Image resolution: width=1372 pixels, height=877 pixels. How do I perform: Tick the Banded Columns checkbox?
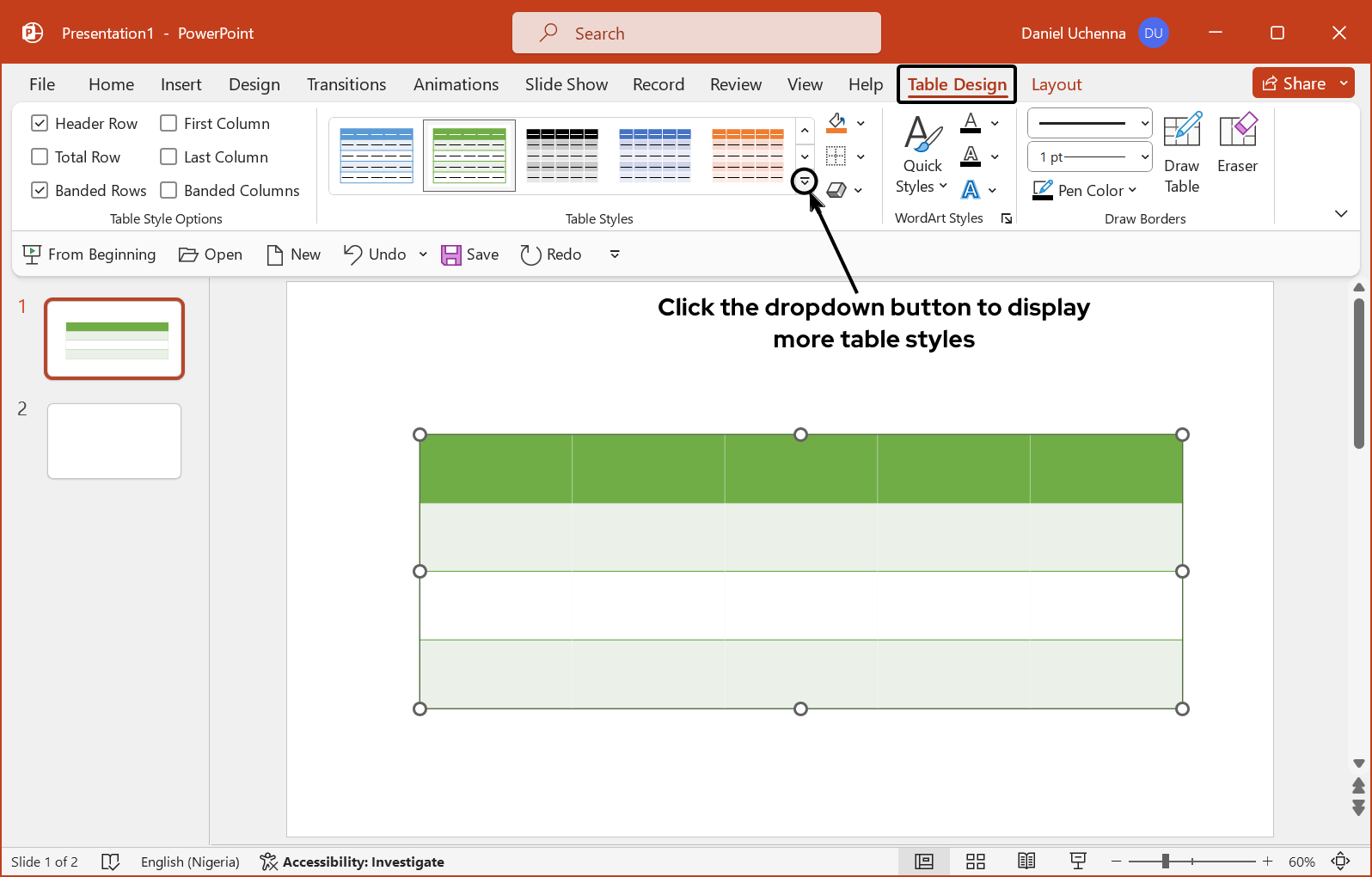point(169,191)
